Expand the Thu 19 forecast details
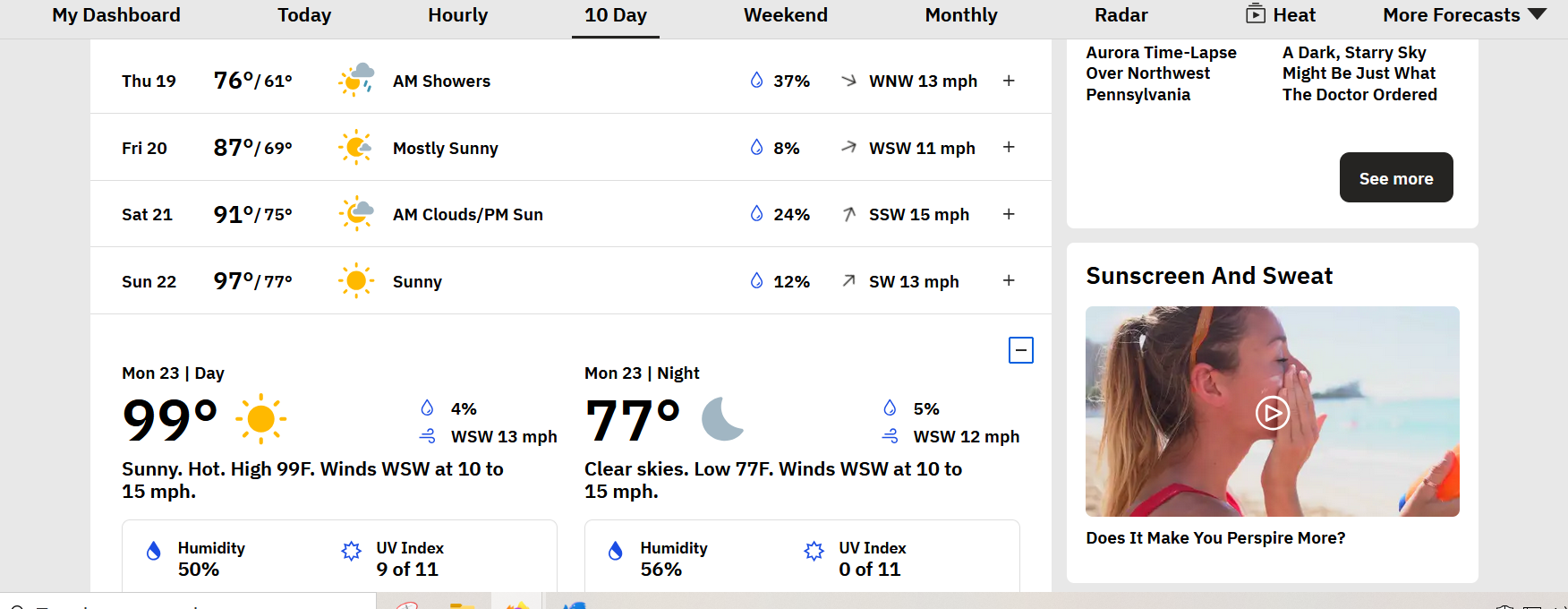This screenshot has width=1568, height=609. 1009,81
